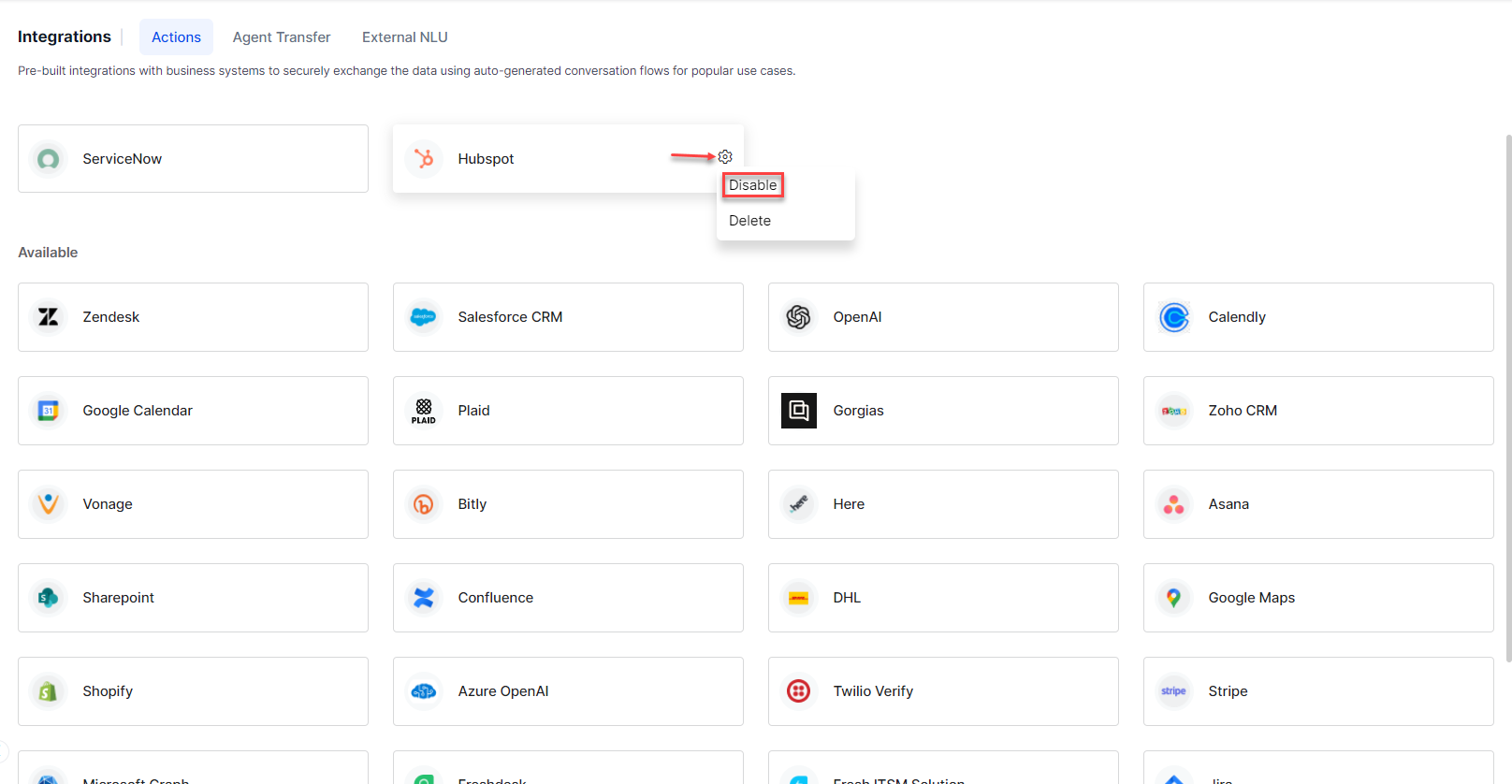
Task: Select Delete from the Hubspot menu
Action: (749, 221)
